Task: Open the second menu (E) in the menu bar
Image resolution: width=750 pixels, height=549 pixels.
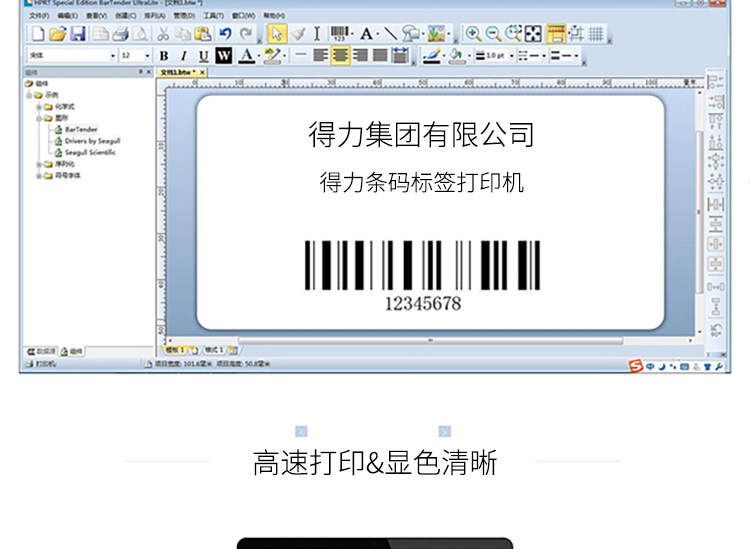Action: (67, 15)
